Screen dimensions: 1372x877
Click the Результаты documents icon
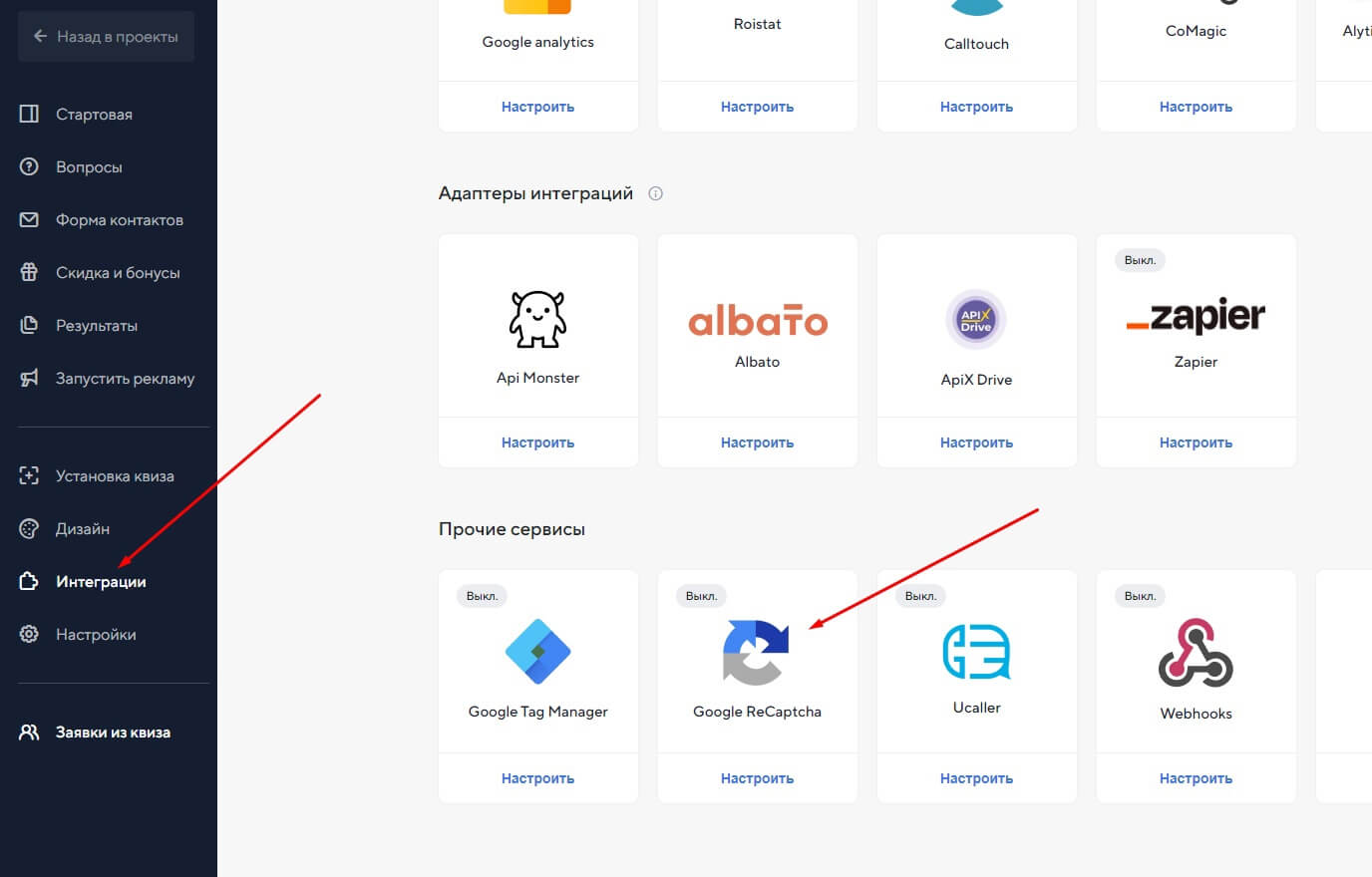click(29, 325)
